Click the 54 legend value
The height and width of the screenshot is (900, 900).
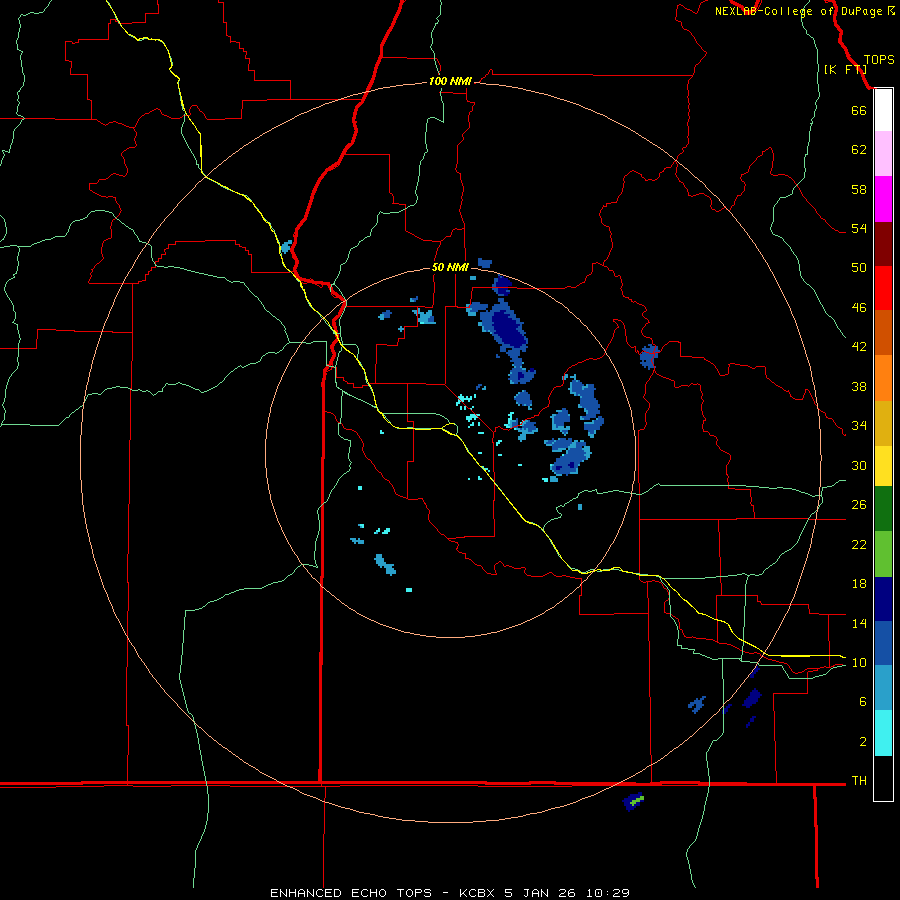[859, 228]
